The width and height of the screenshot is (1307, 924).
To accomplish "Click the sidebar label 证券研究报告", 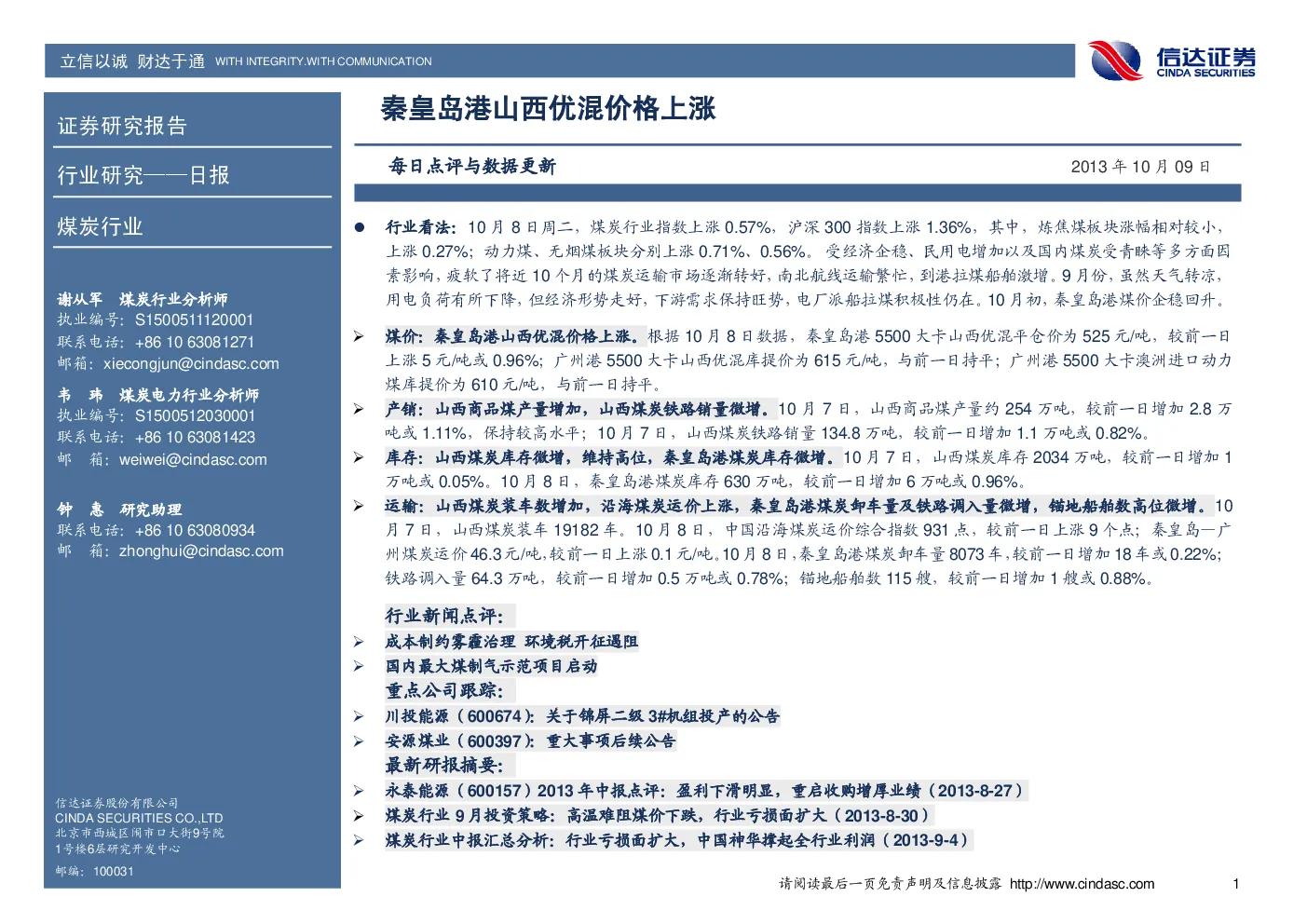I will pos(122,126).
